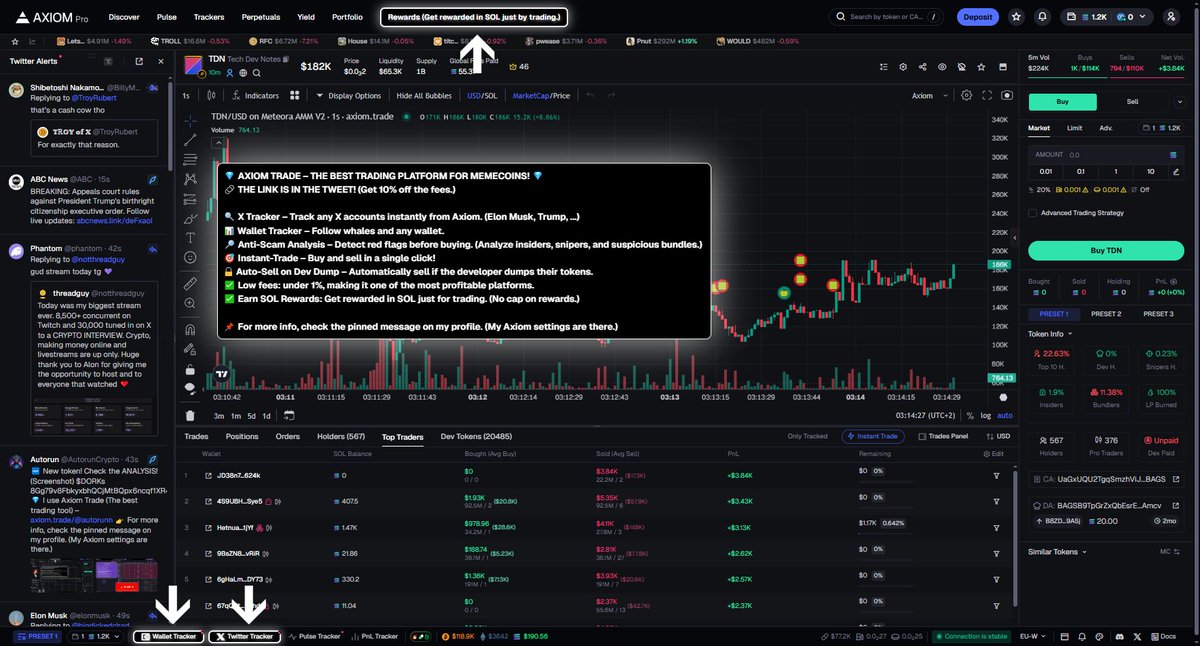Open the Wallet Tracker button
1200x646 pixels.
pyautogui.click(x=168, y=636)
